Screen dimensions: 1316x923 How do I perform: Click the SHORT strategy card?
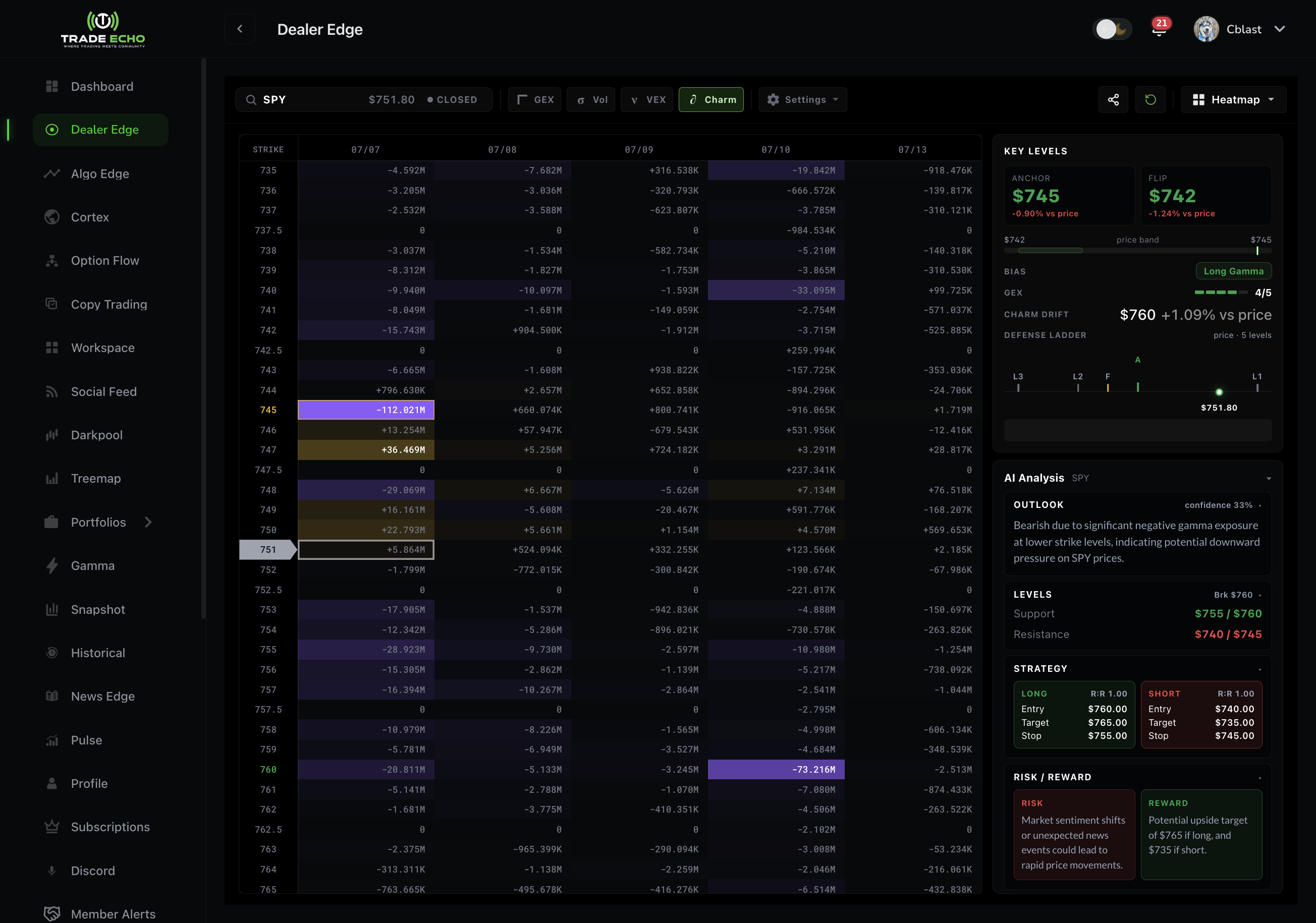pyautogui.click(x=1201, y=715)
